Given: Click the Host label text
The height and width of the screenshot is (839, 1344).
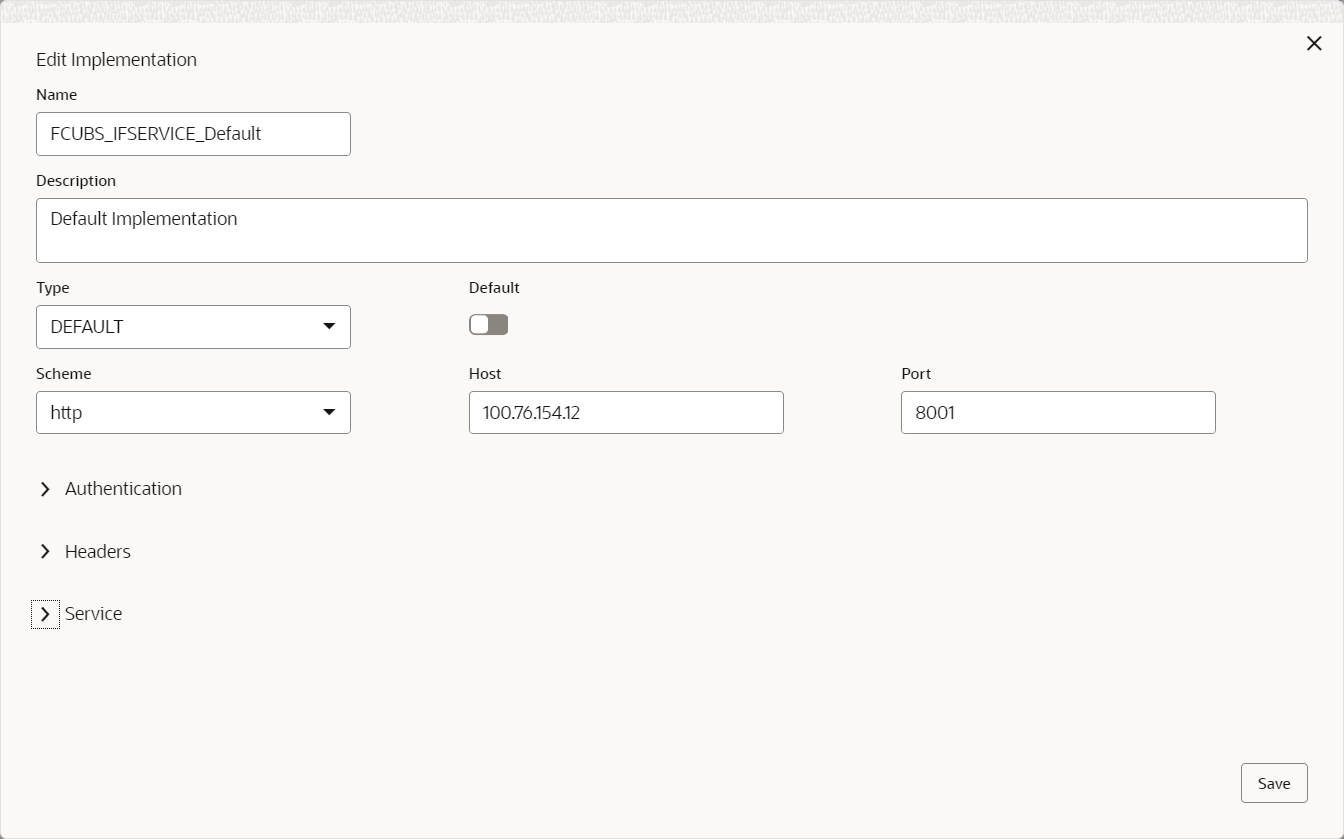Looking at the screenshot, I should (485, 374).
